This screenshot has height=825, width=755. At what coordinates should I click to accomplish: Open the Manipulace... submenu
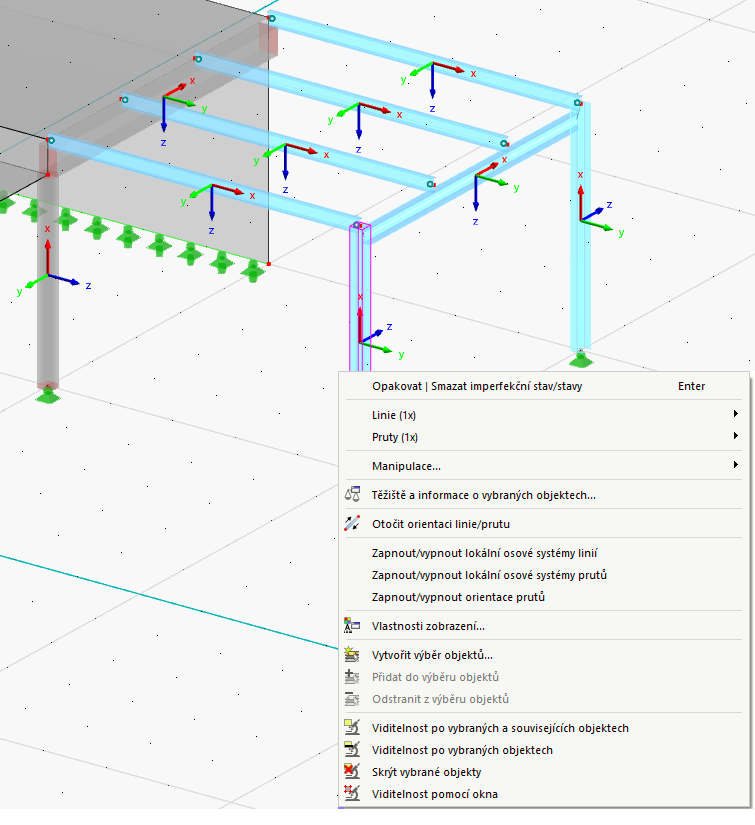coord(543,466)
